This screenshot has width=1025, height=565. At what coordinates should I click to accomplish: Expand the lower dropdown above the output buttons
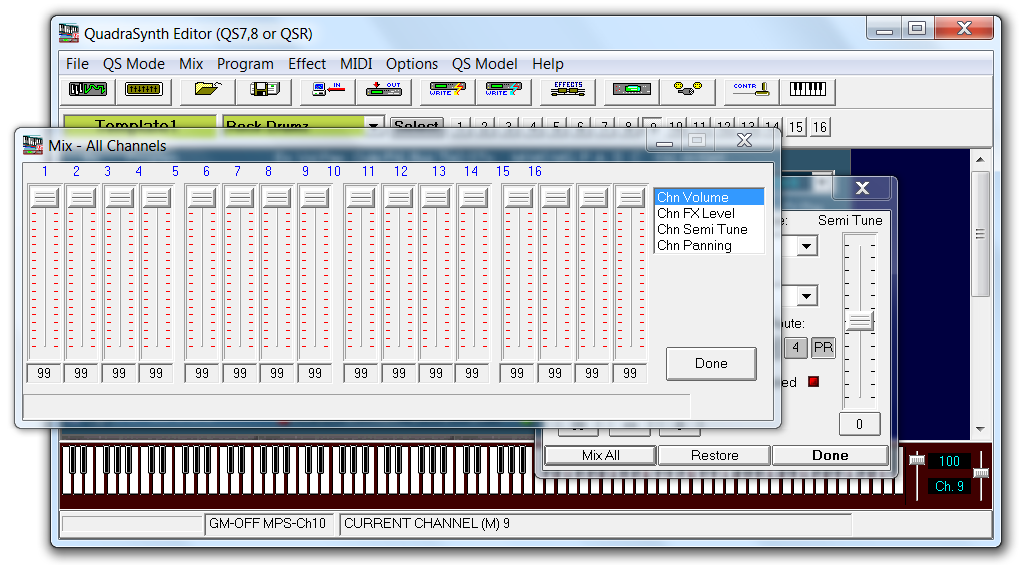(806, 296)
